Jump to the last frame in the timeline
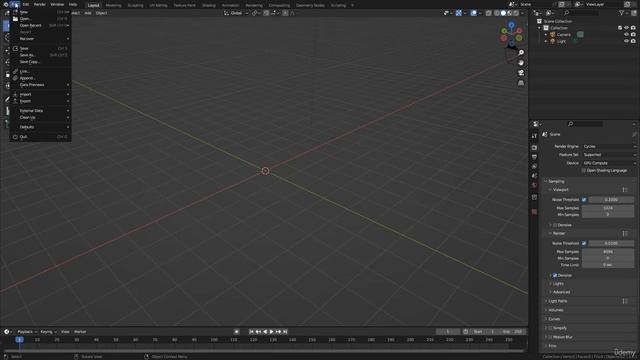Viewport: 640px width, 360px height. pos(285,332)
